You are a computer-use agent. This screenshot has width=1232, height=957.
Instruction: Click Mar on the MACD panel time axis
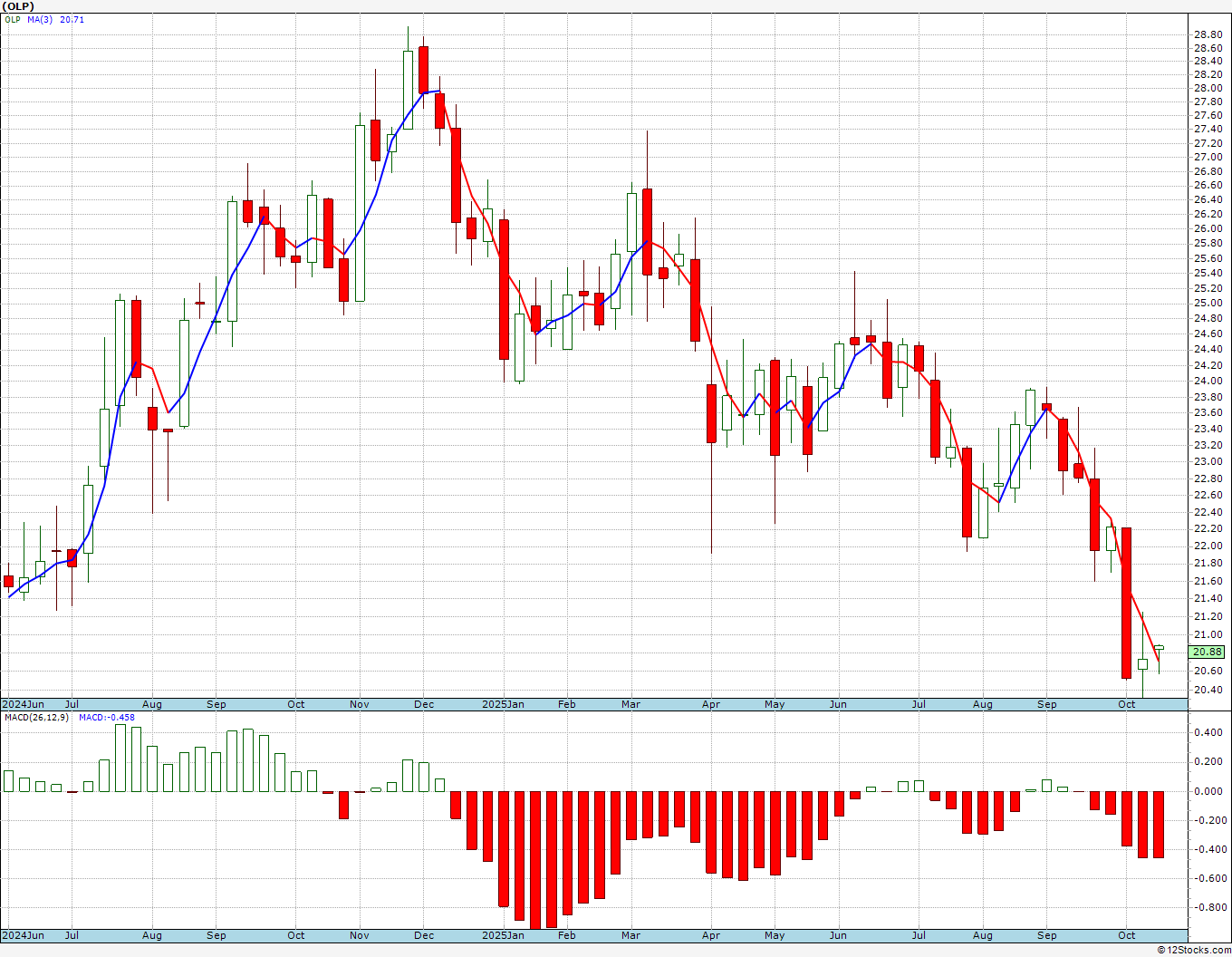[631, 935]
